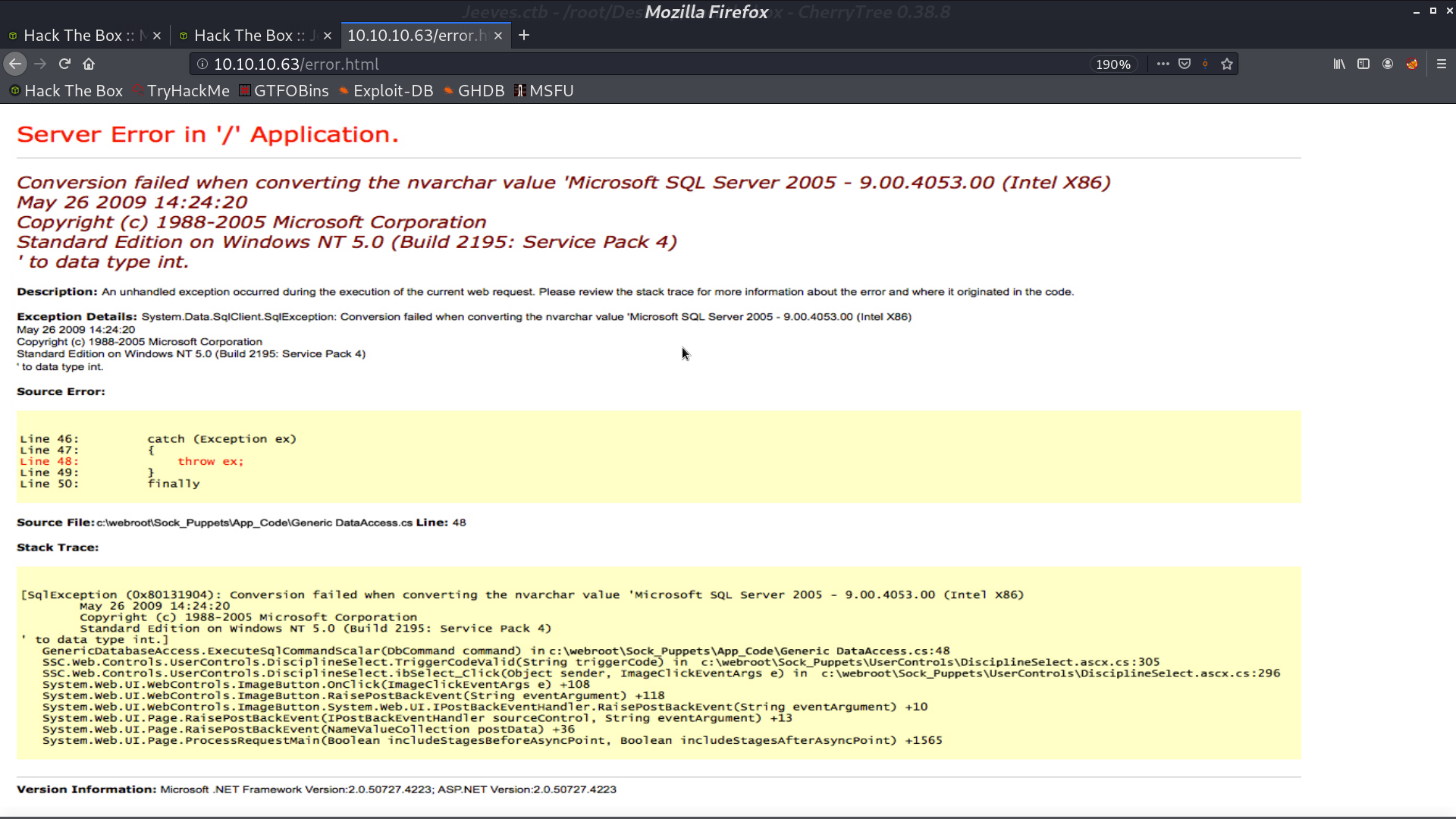Image resolution: width=1456 pixels, height=819 pixels.
Task: Open the TryHackMe bookmark
Action: point(180,91)
